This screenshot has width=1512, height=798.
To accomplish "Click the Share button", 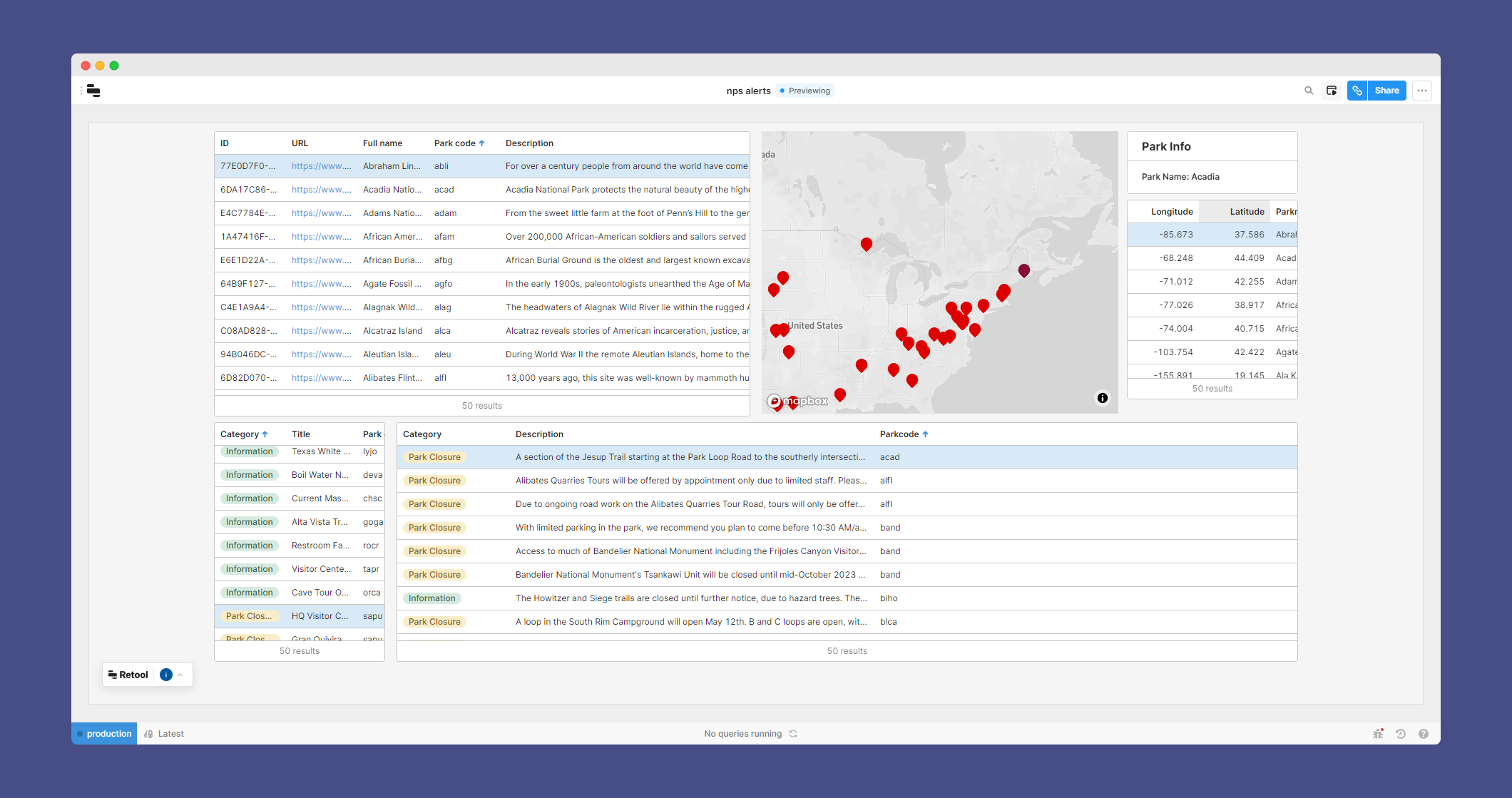I will (x=1386, y=91).
